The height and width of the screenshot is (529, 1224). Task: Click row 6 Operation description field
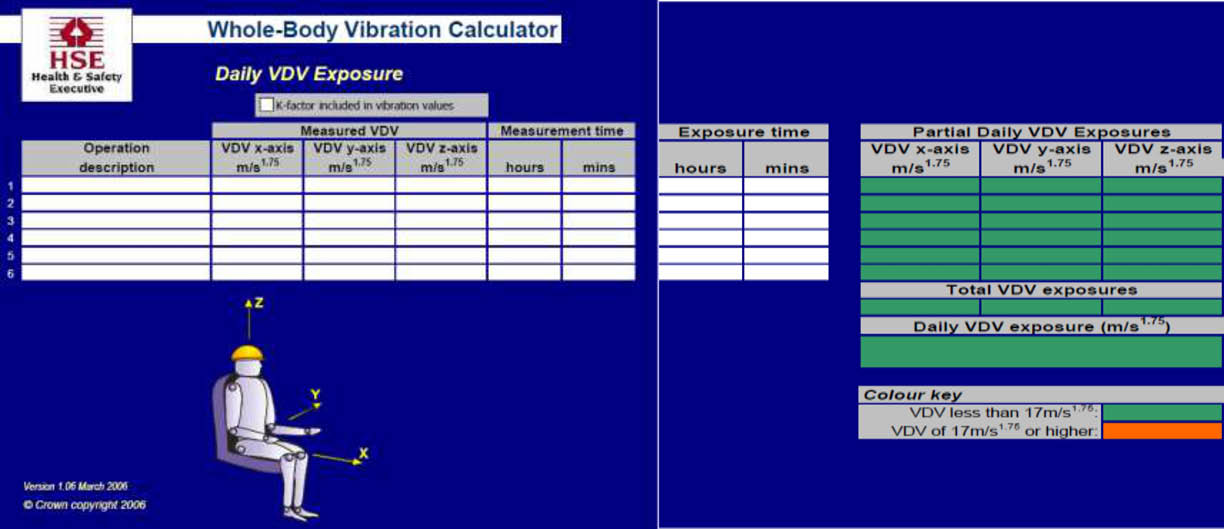[116, 272]
